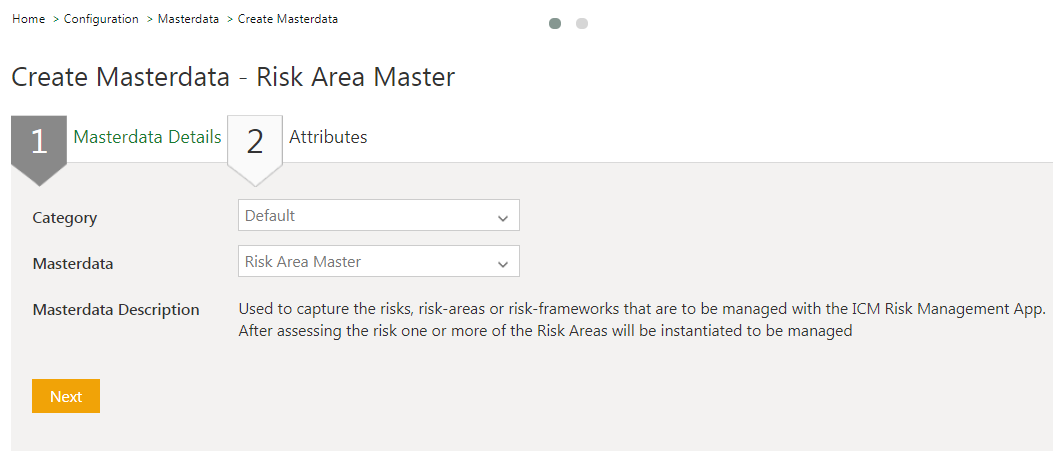The image size is (1053, 456).
Task: Click the dark first pagination dot
Action: click(x=555, y=23)
